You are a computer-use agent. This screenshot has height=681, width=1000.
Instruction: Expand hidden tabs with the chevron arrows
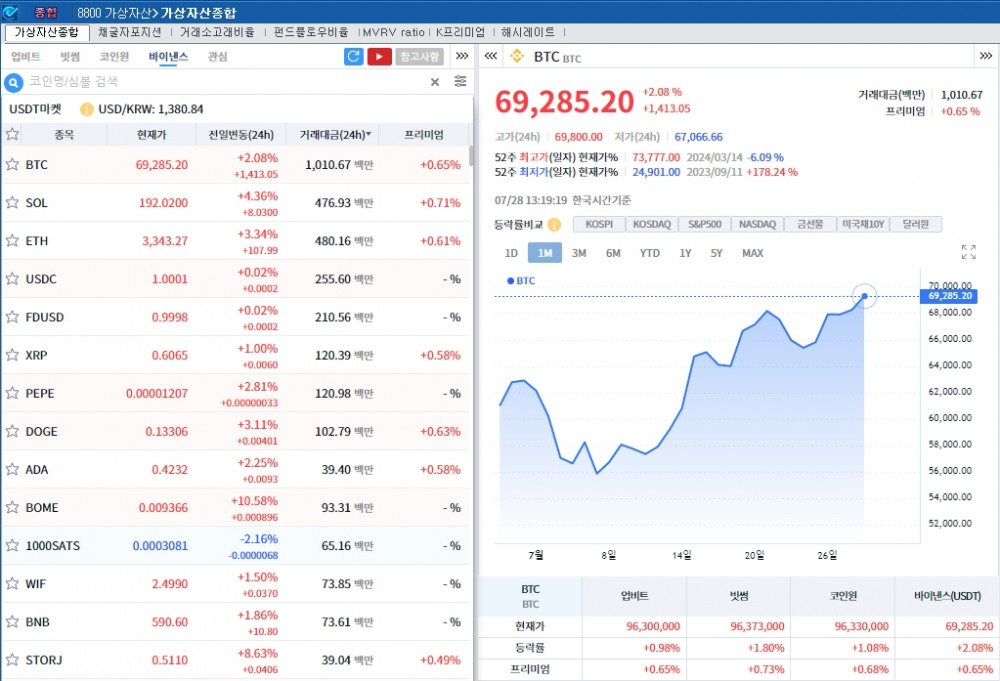click(461, 57)
